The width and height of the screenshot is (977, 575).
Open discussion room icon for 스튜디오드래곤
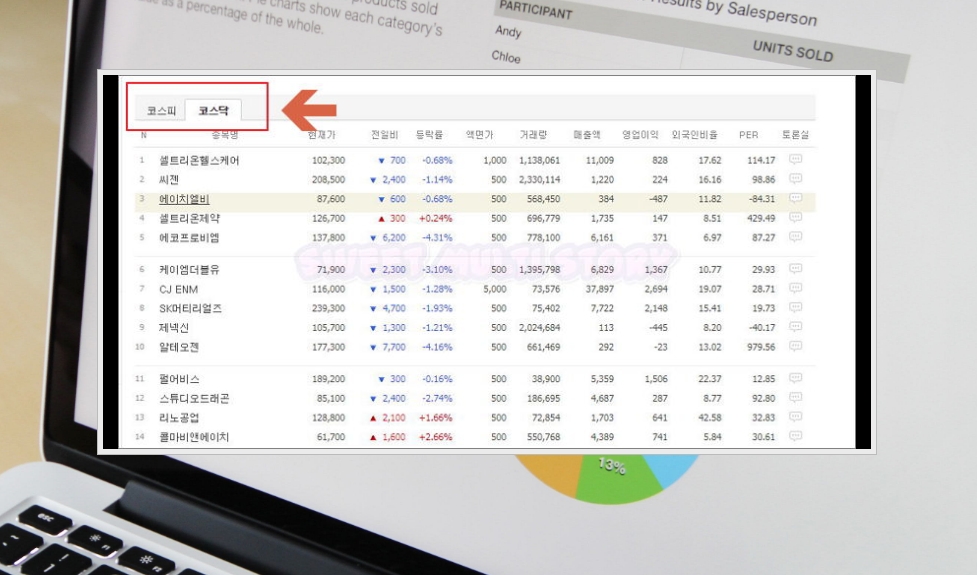coord(795,397)
